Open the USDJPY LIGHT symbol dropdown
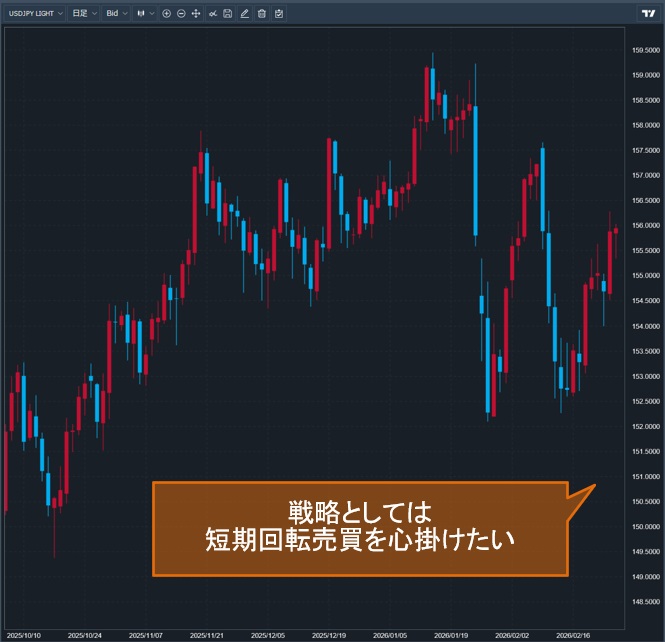 coord(36,14)
